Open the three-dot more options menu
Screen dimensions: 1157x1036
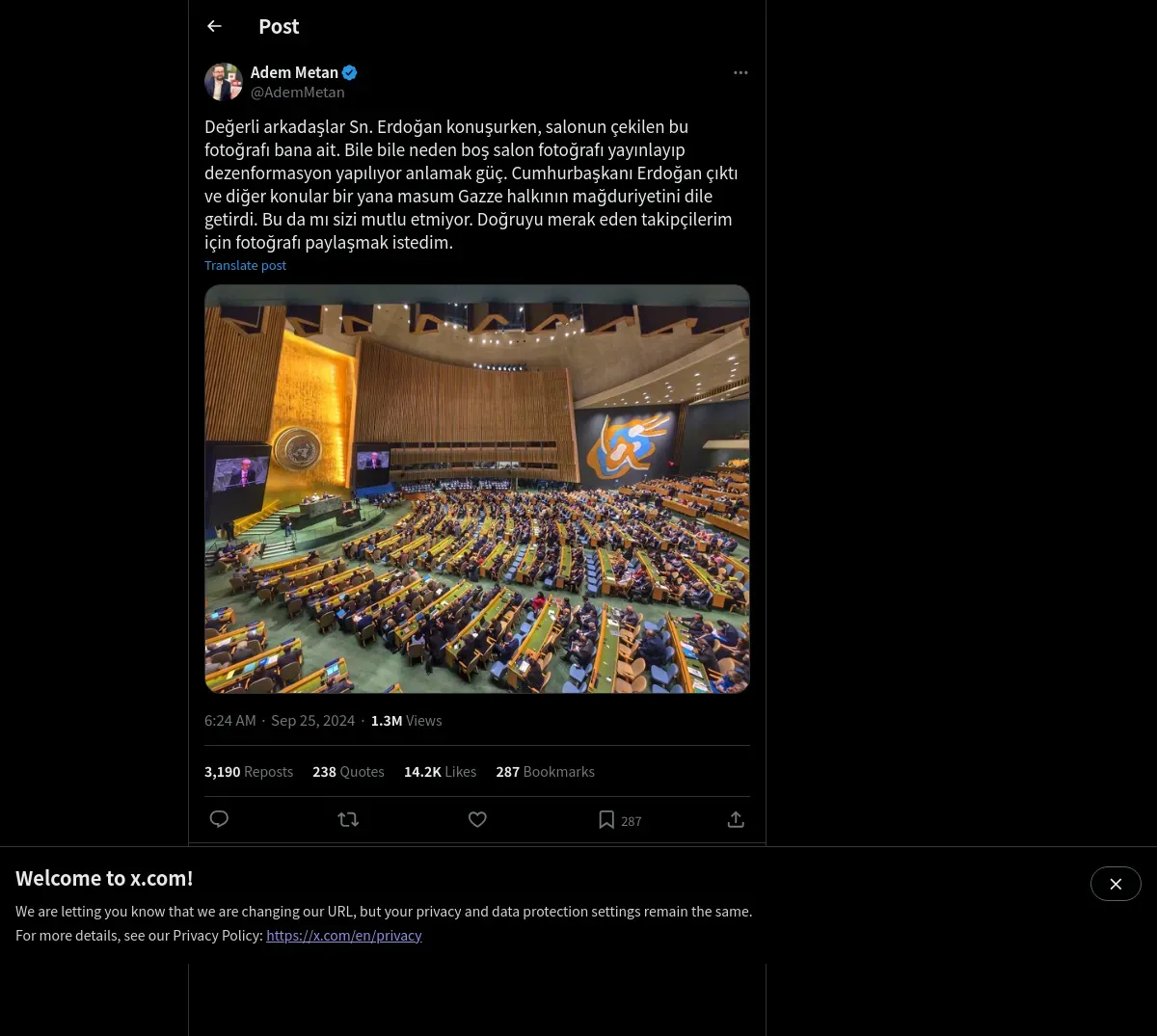pos(740,72)
